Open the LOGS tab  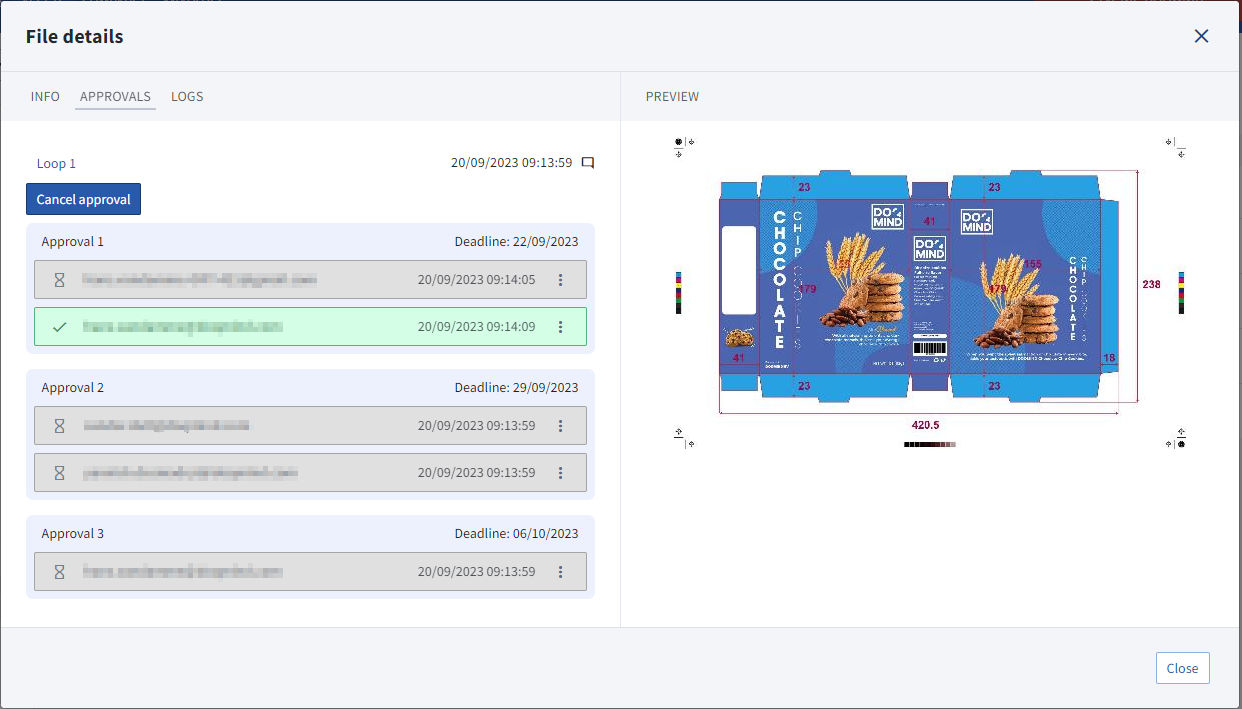(x=187, y=97)
